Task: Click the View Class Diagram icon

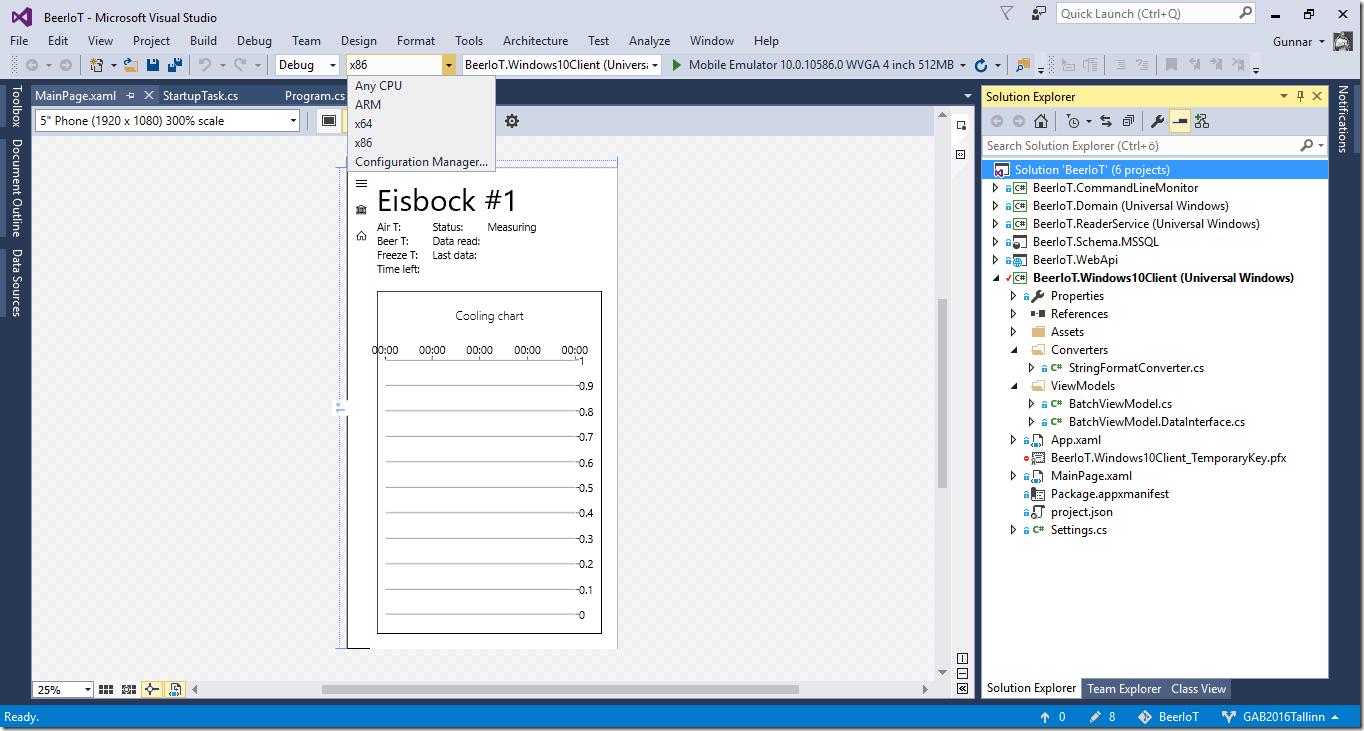Action: click(1201, 121)
